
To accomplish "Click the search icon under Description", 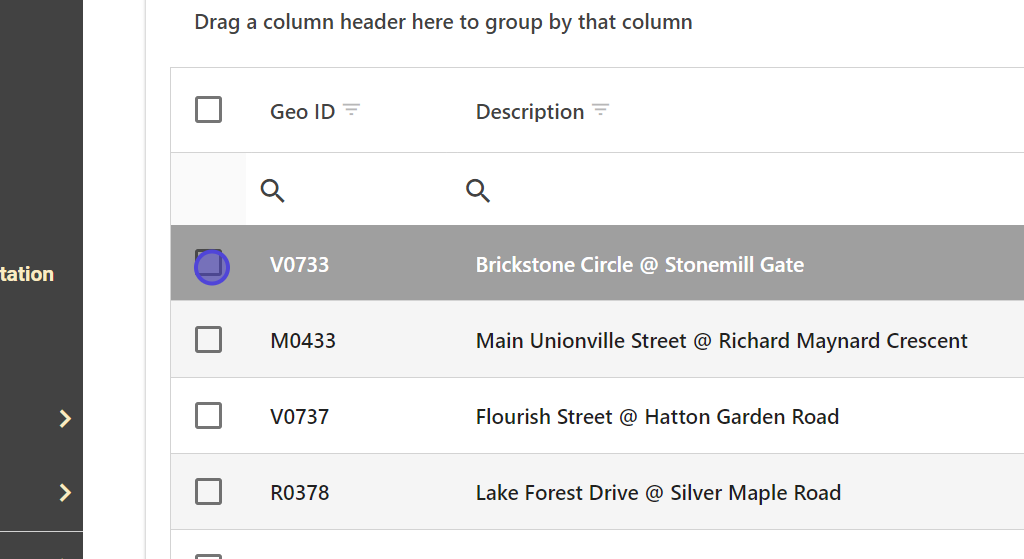I will pos(478,190).
